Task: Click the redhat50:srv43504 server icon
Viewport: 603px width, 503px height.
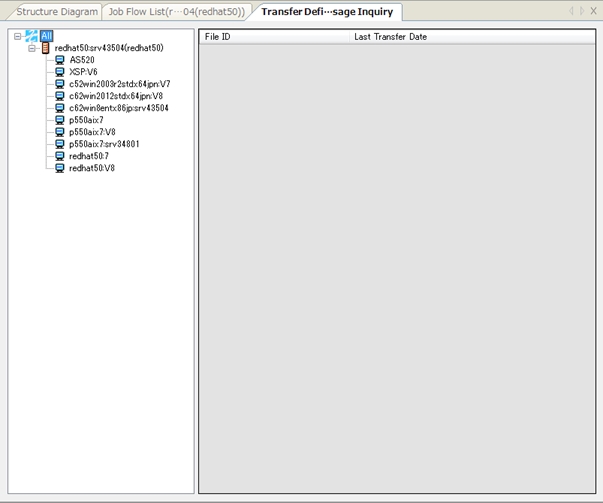Action: pyautogui.click(x=45, y=48)
